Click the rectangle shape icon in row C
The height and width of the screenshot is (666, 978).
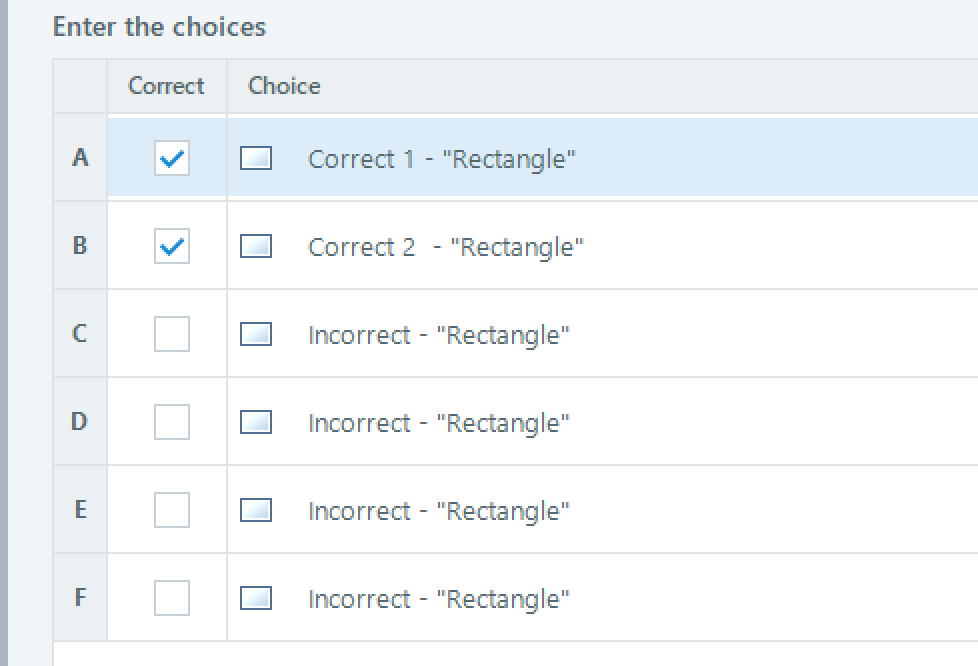tap(256, 334)
